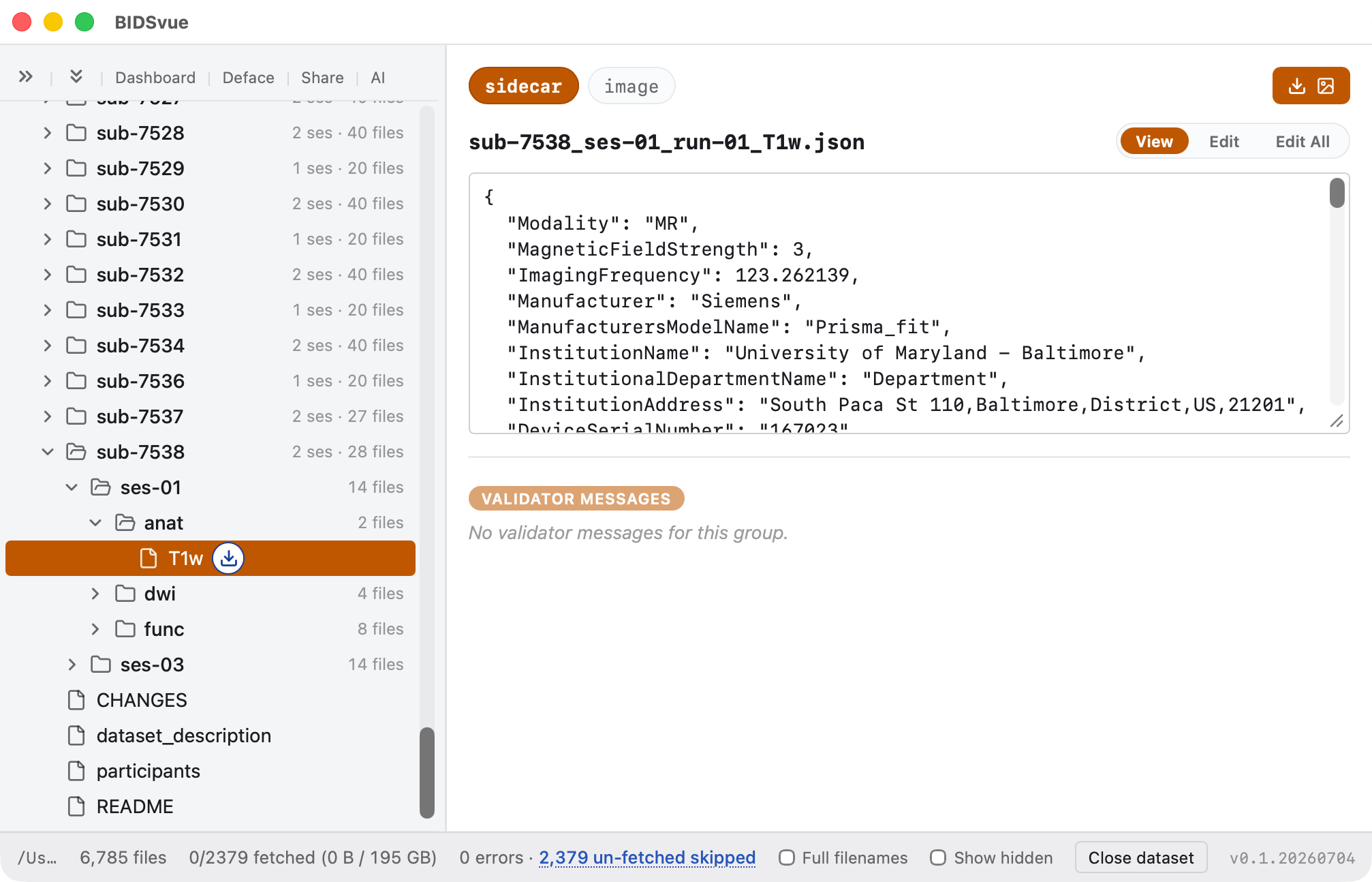Open the AI menu item
This screenshot has width=1372, height=882.
coord(377,78)
